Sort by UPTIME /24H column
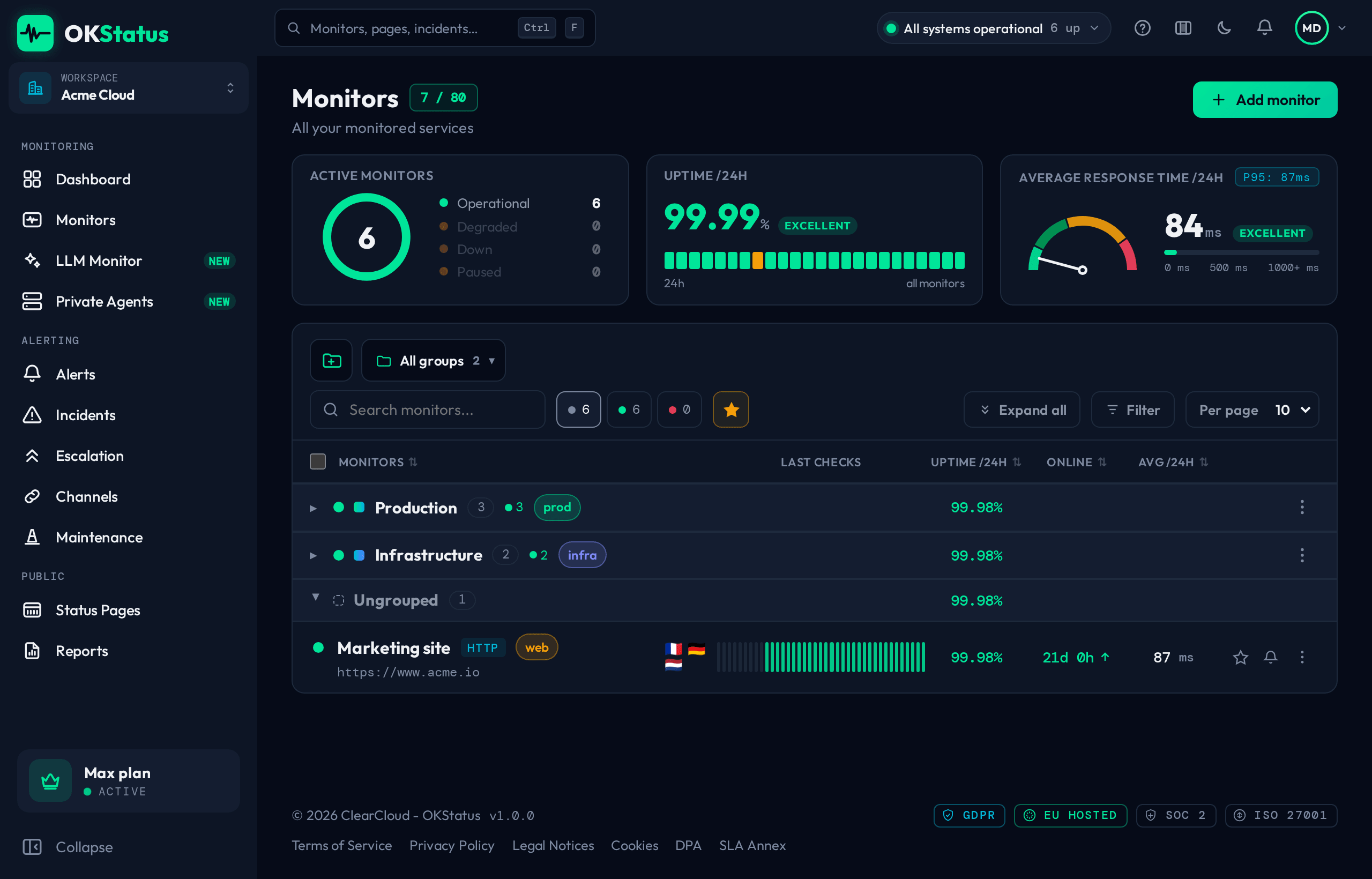 tap(975, 462)
